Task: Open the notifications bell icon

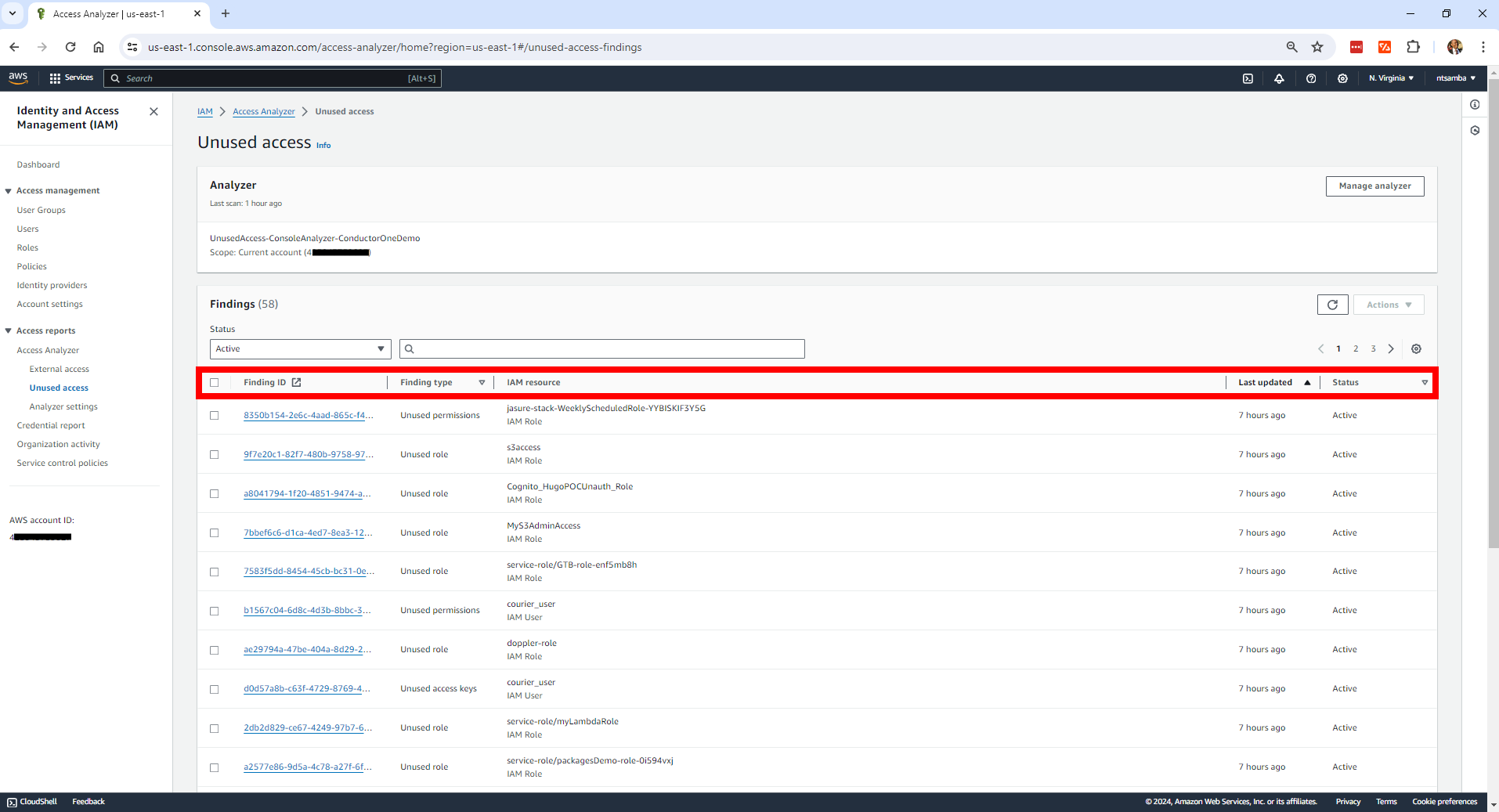Action: pyautogui.click(x=1279, y=78)
